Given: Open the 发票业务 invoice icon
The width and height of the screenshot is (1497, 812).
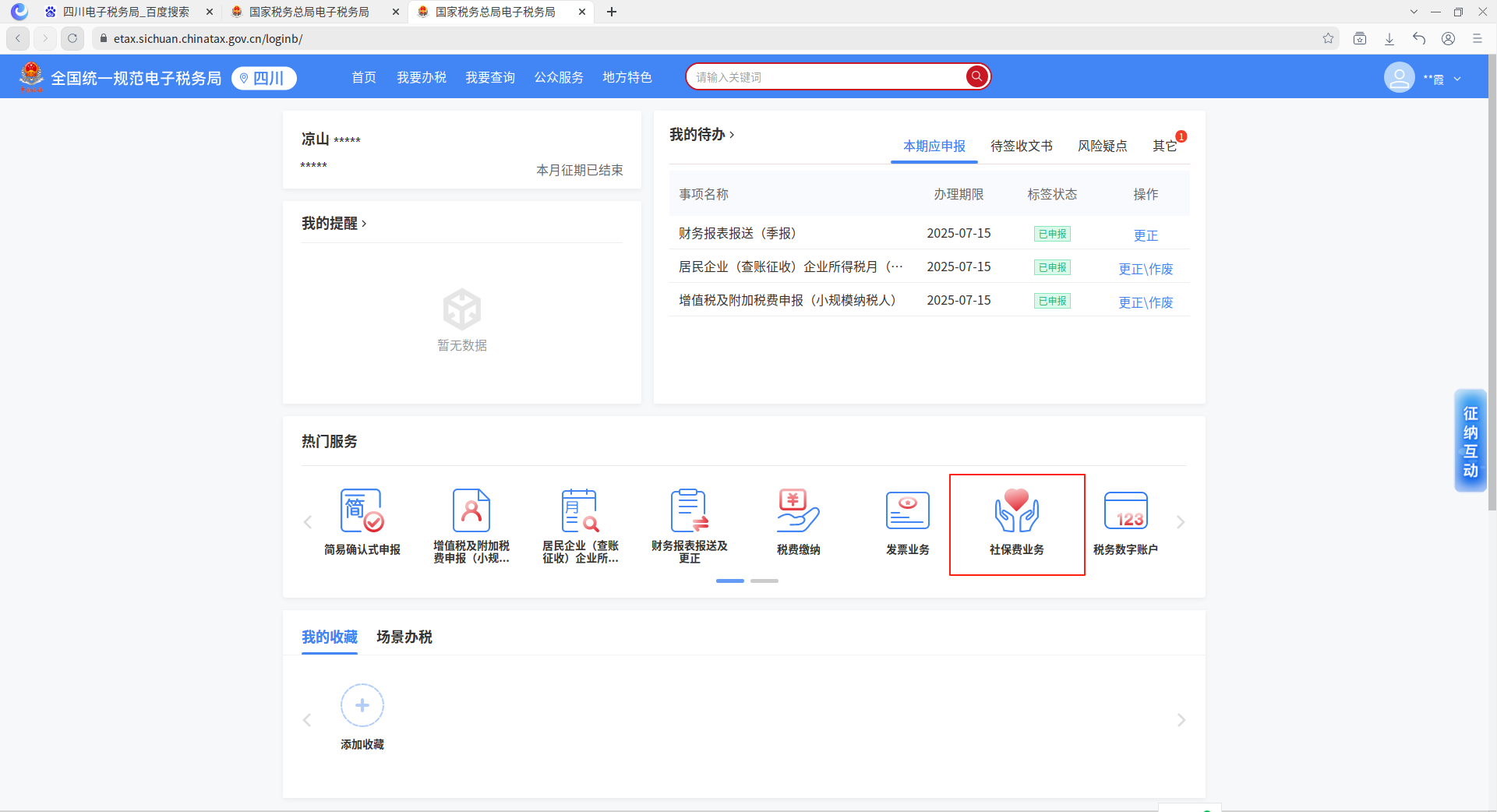Looking at the screenshot, I should point(907,512).
